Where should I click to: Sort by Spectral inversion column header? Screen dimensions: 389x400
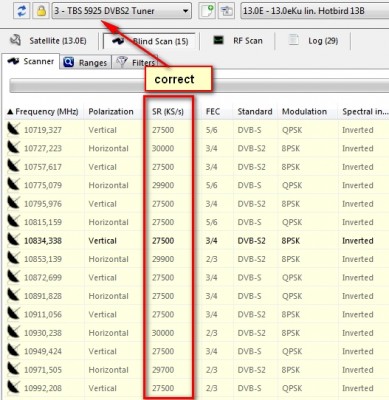pos(365,111)
